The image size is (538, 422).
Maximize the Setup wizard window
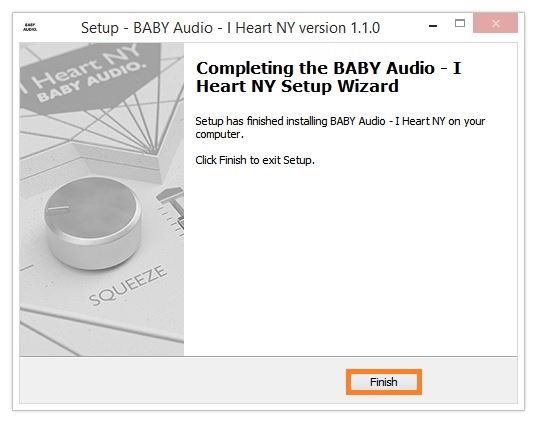coord(460,23)
